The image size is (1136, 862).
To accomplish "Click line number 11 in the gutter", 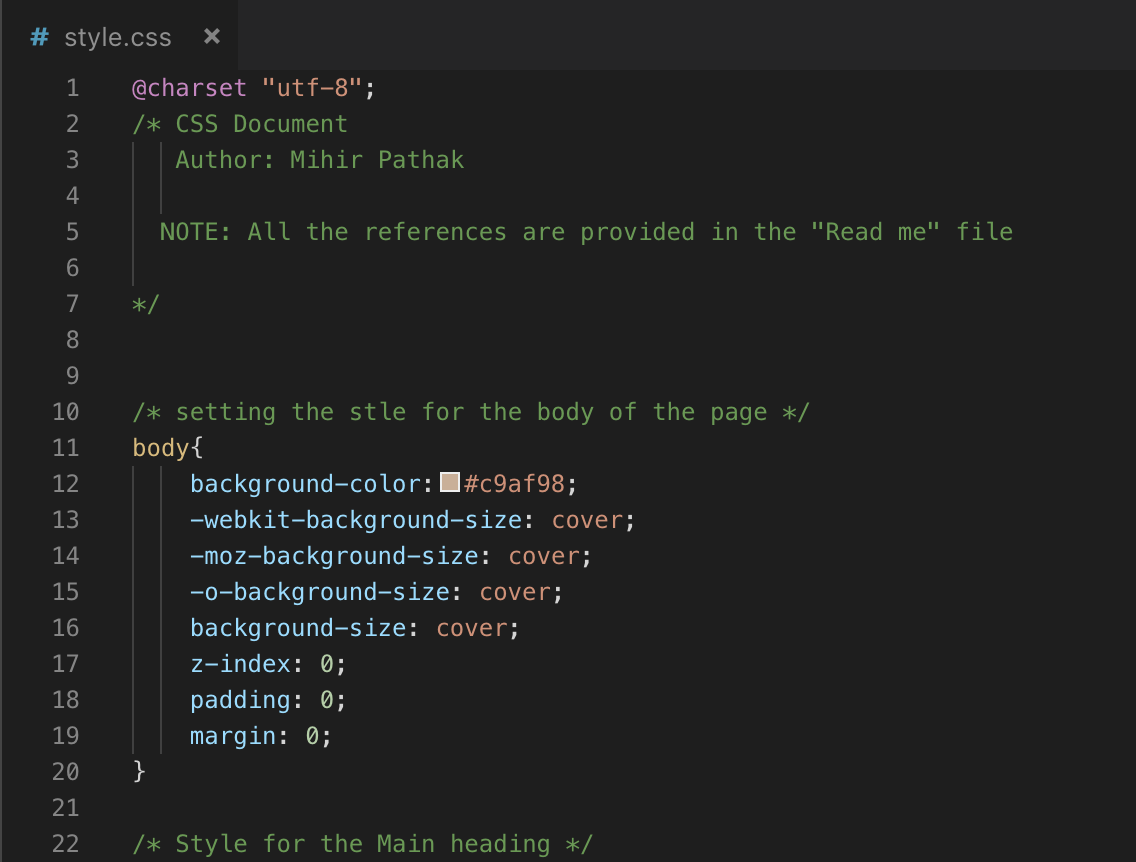I will [x=65, y=448].
